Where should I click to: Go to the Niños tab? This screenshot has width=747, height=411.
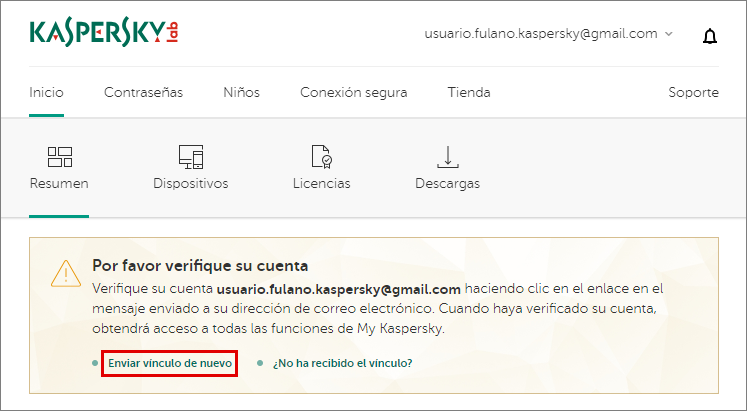(242, 92)
